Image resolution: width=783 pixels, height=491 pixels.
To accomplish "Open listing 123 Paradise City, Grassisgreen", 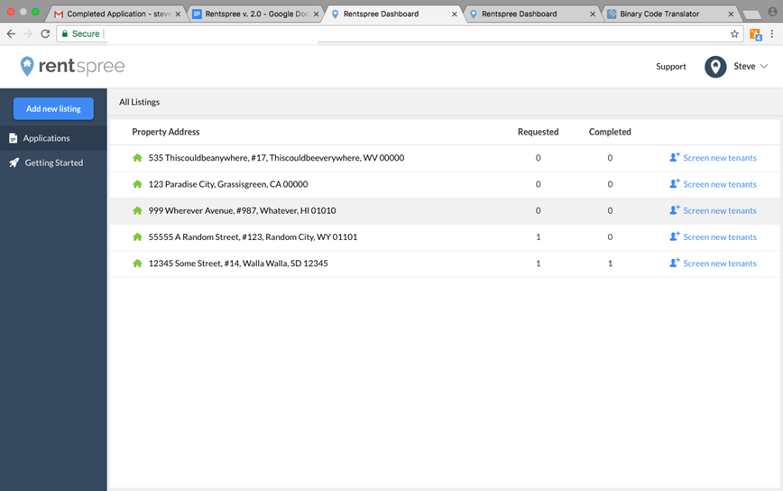I will [228, 184].
